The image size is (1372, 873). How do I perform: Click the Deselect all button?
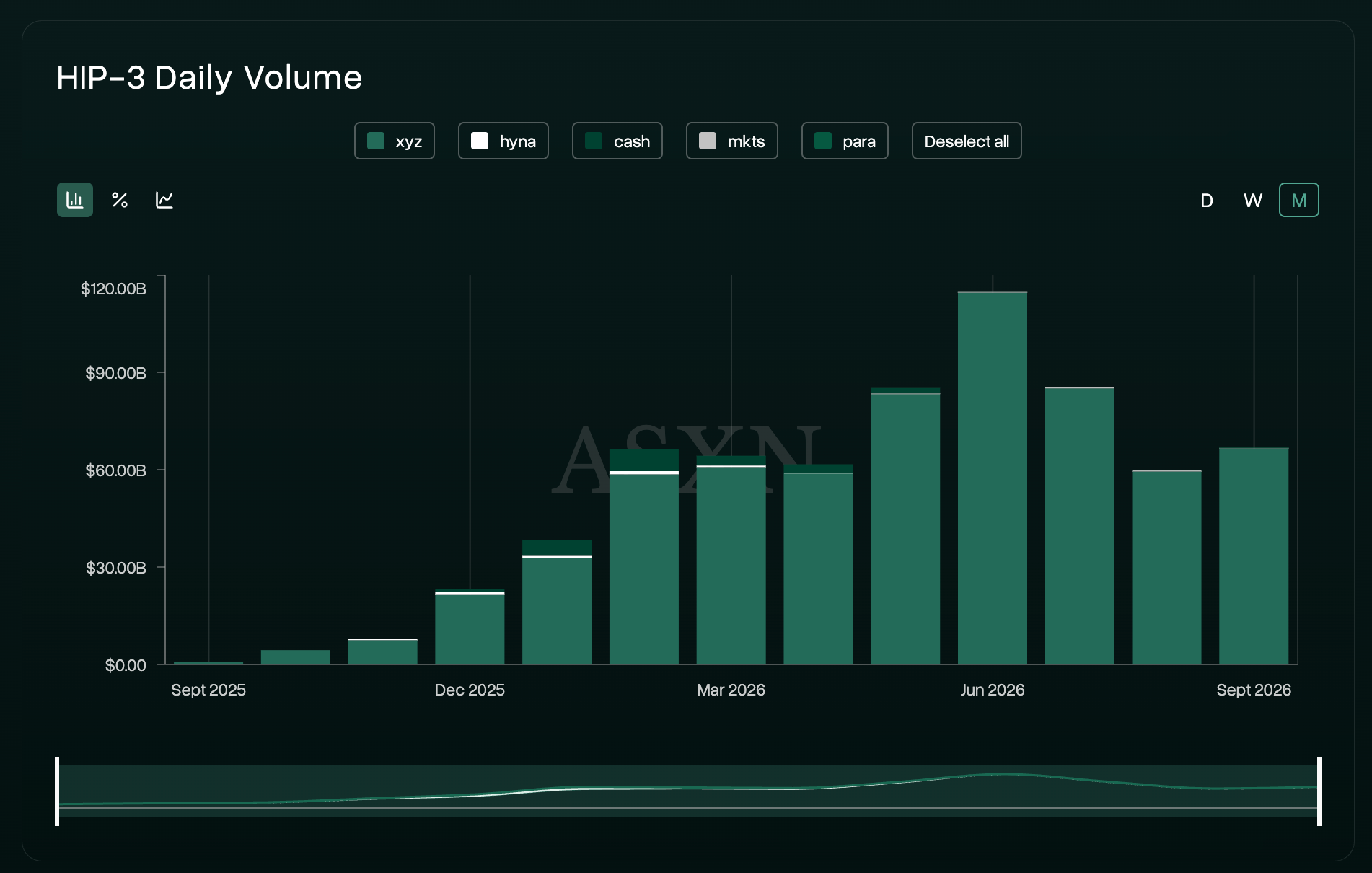pos(967,141)
